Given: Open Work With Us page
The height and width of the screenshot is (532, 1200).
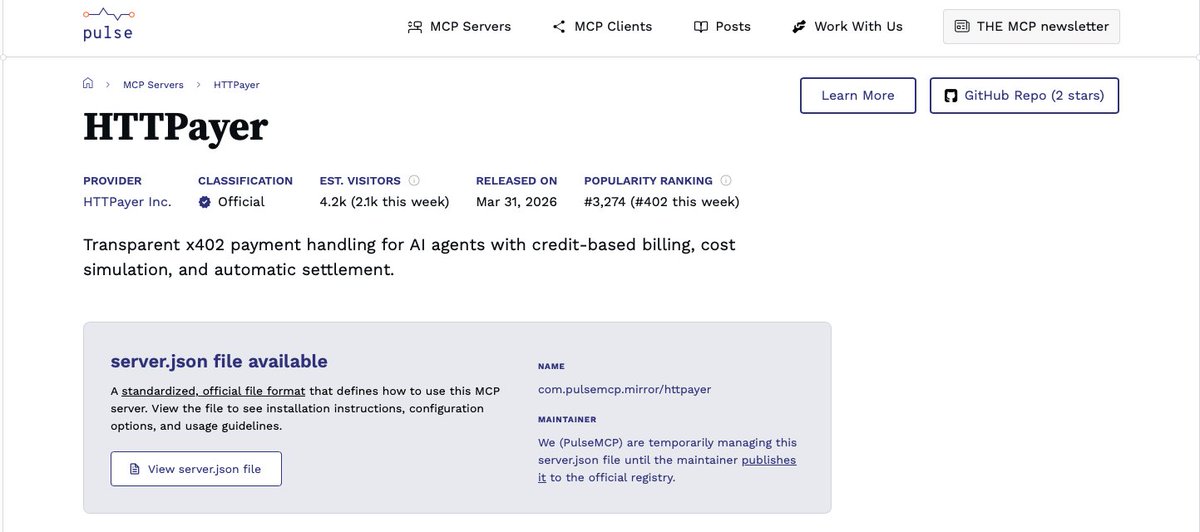Looking at the screenshot, I should pos(847,26).
